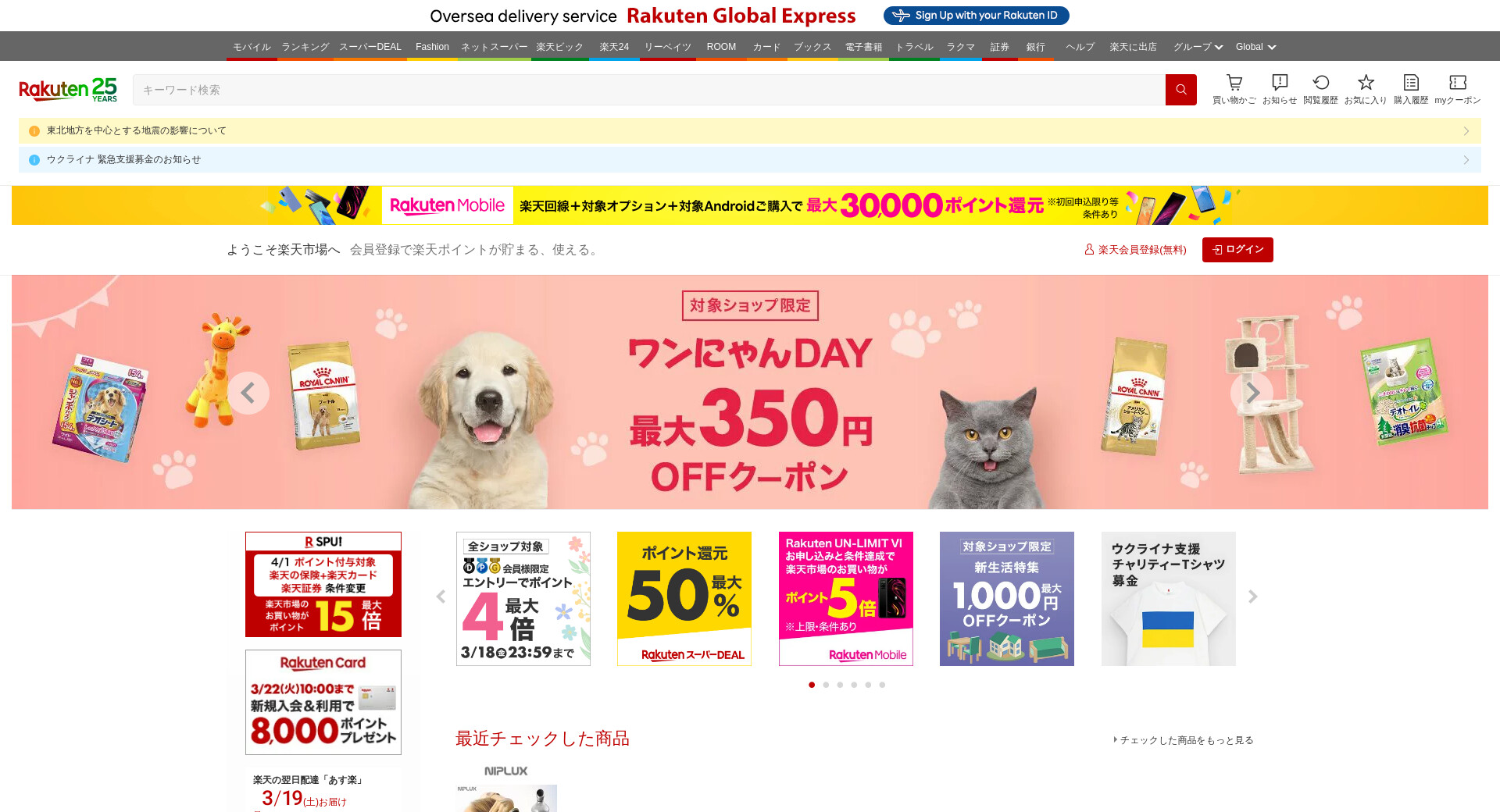Click the キーワード検索 search field
The height and width of the screenshot is (812, 1500).
[x=649, y=90]
